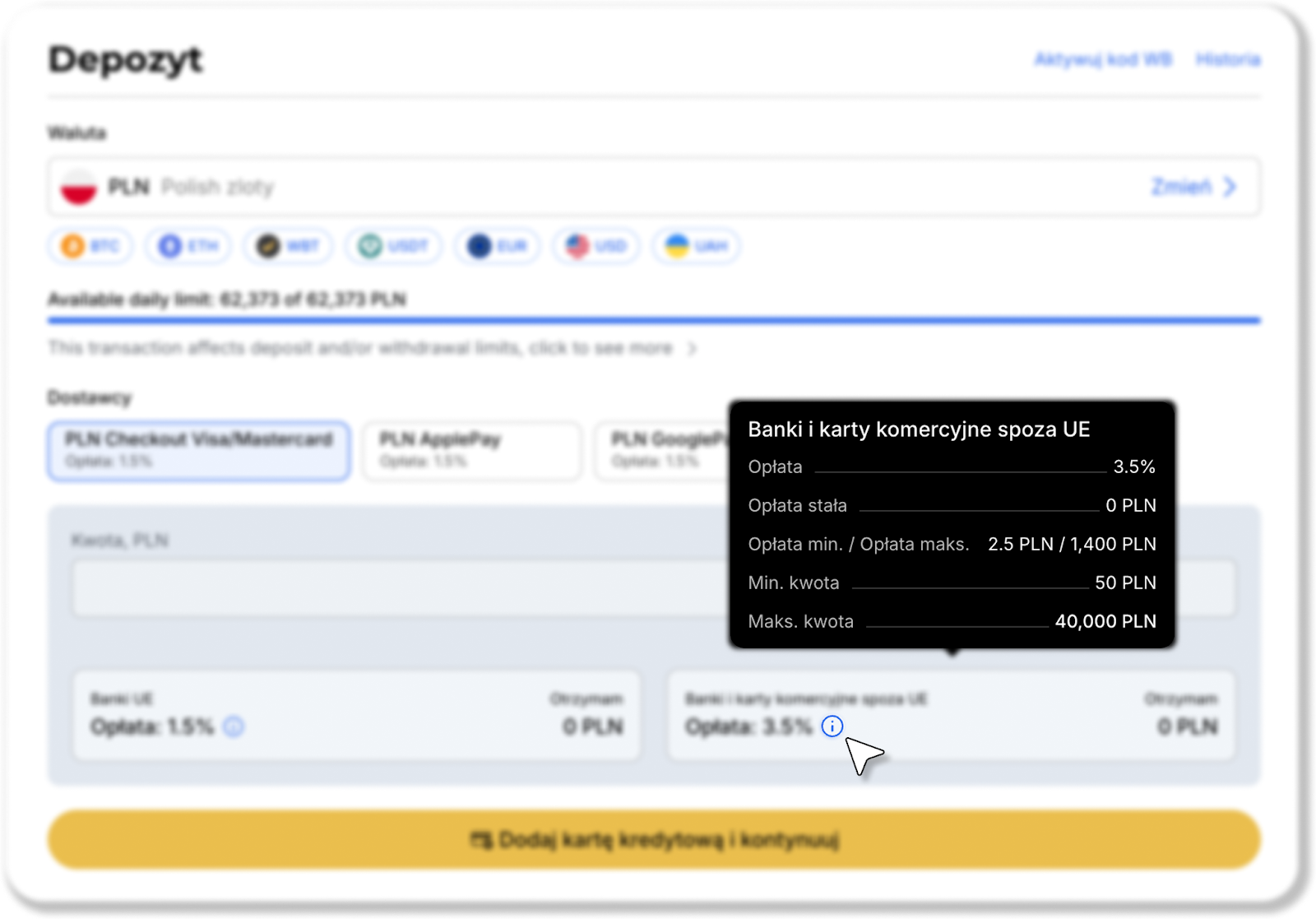Click Zmień to change currency
The image size is (1316, 919).
[1193, 187]
